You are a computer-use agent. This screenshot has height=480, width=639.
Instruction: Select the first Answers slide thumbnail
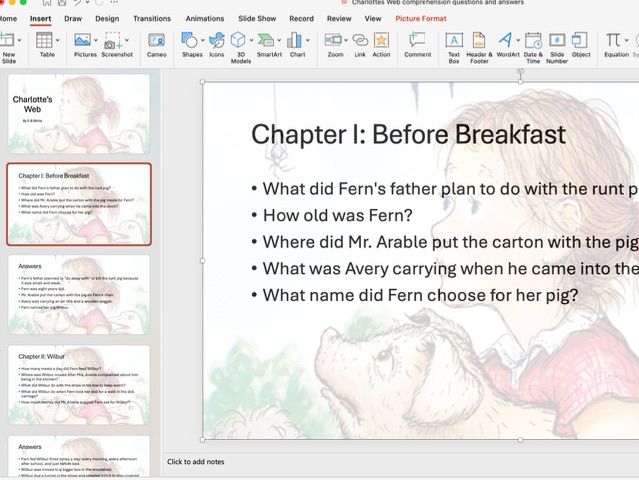(x=79, y=294)
